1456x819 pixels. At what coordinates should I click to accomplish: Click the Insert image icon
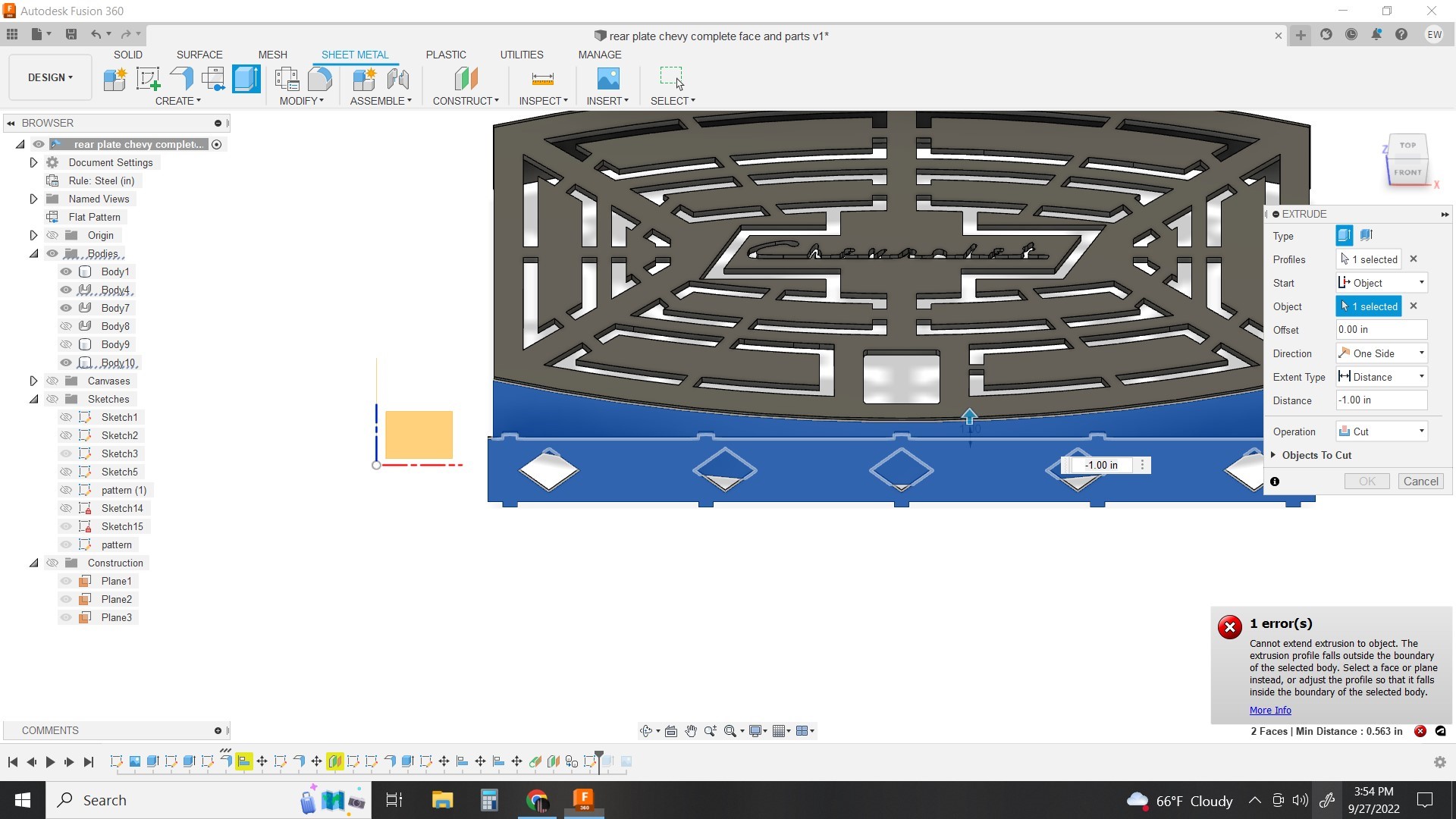pyautogui.click(x=608, y=79)
